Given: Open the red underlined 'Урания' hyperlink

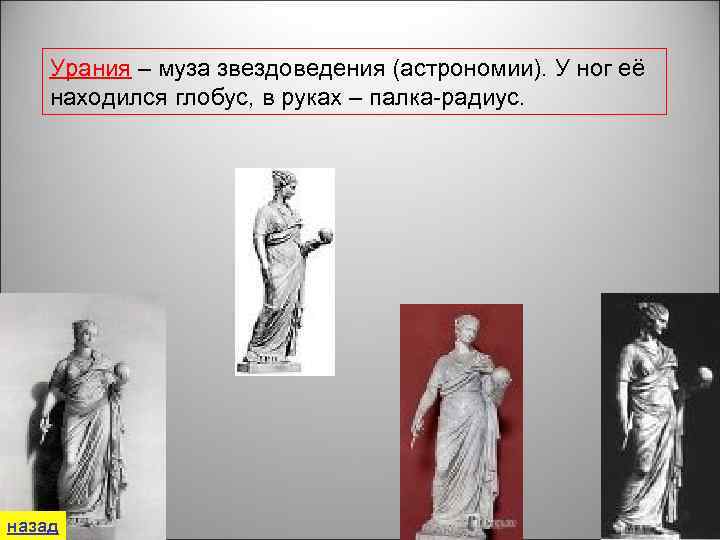Looking at the screenshot, I should click(90, 68).
